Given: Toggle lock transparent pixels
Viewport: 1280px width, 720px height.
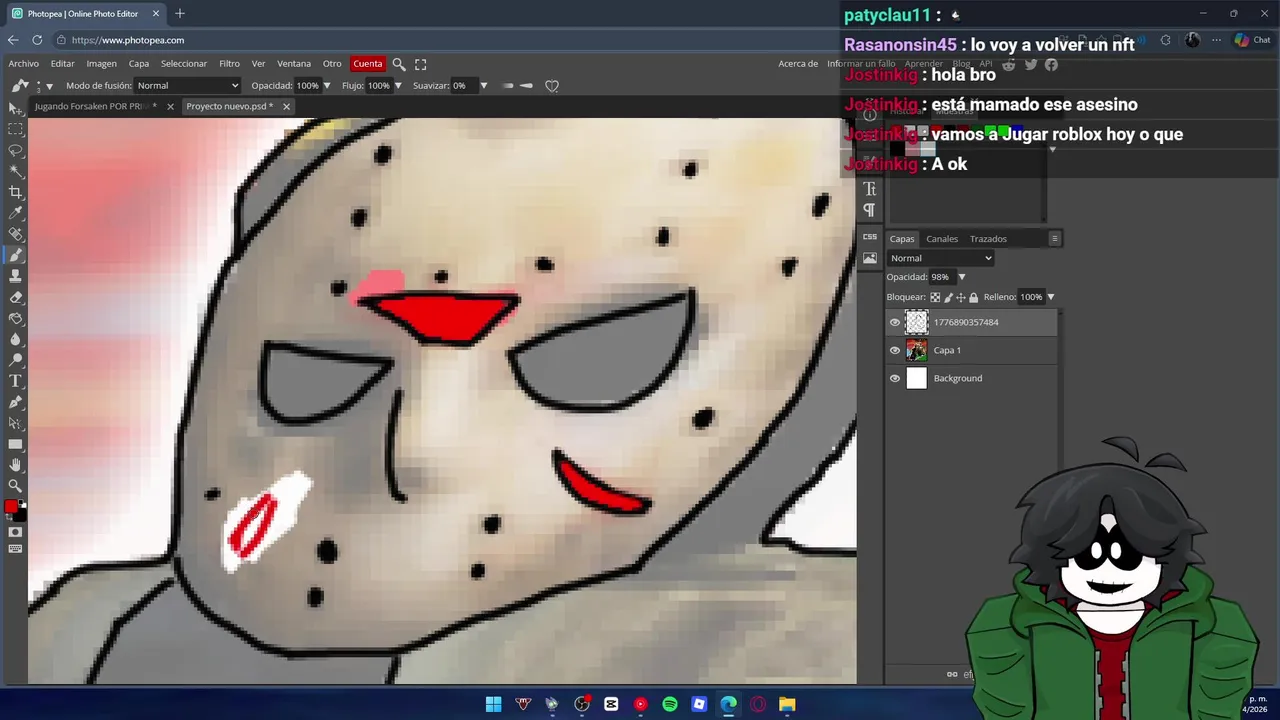Looking at the screenshot, I should click(x=935, y=297).
